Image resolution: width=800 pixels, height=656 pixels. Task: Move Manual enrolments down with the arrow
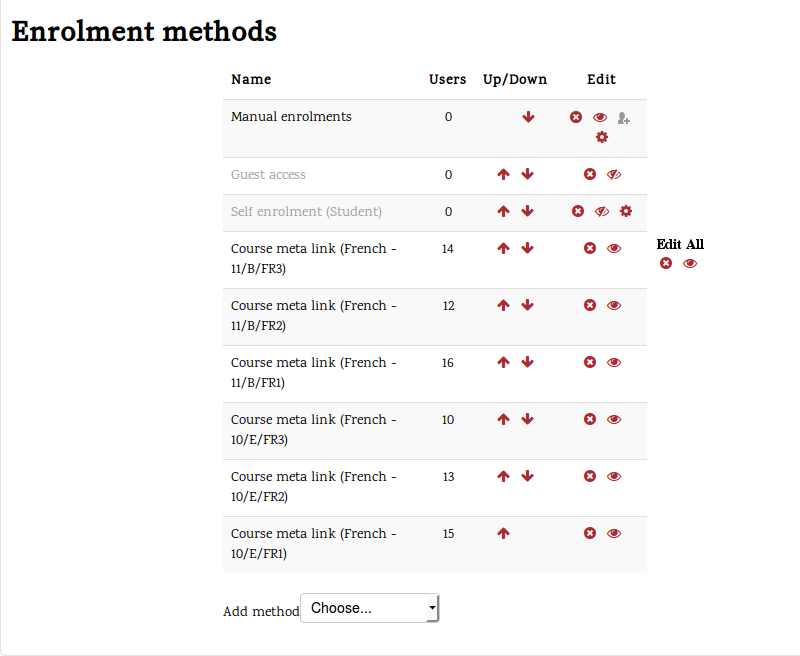(x=528, y=117)
